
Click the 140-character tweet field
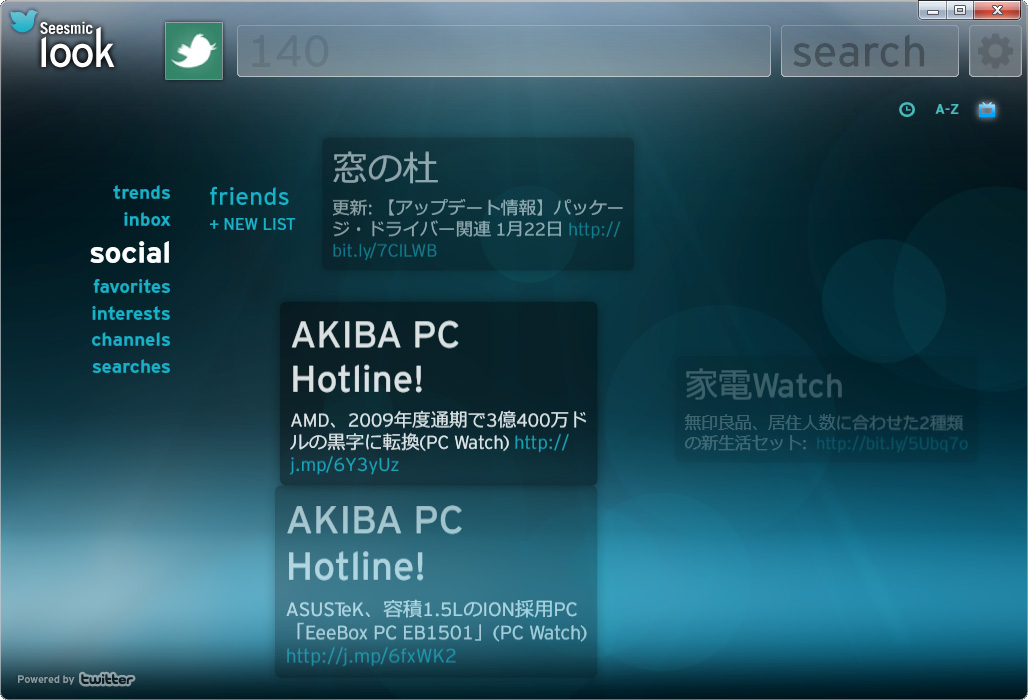pos(503,50)
